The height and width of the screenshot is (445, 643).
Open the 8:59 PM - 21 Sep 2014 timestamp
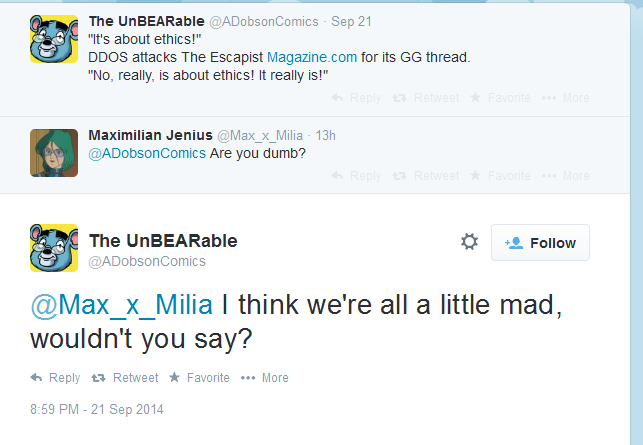(97, 409)
